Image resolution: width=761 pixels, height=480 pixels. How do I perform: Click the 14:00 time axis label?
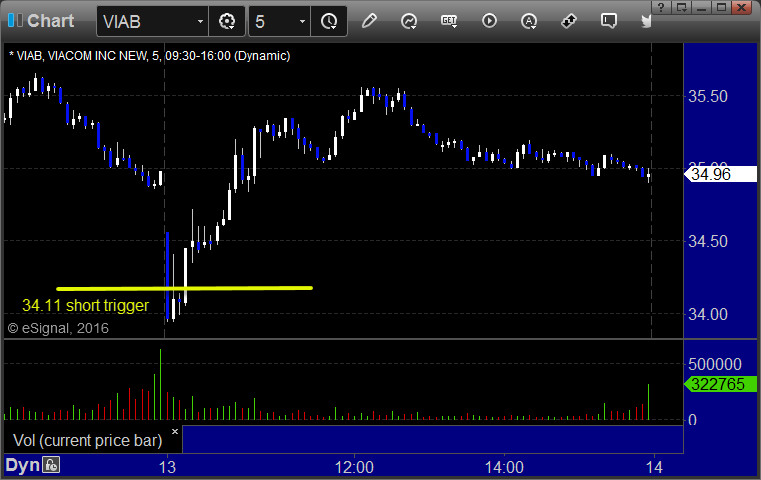[x=504, y=467]
